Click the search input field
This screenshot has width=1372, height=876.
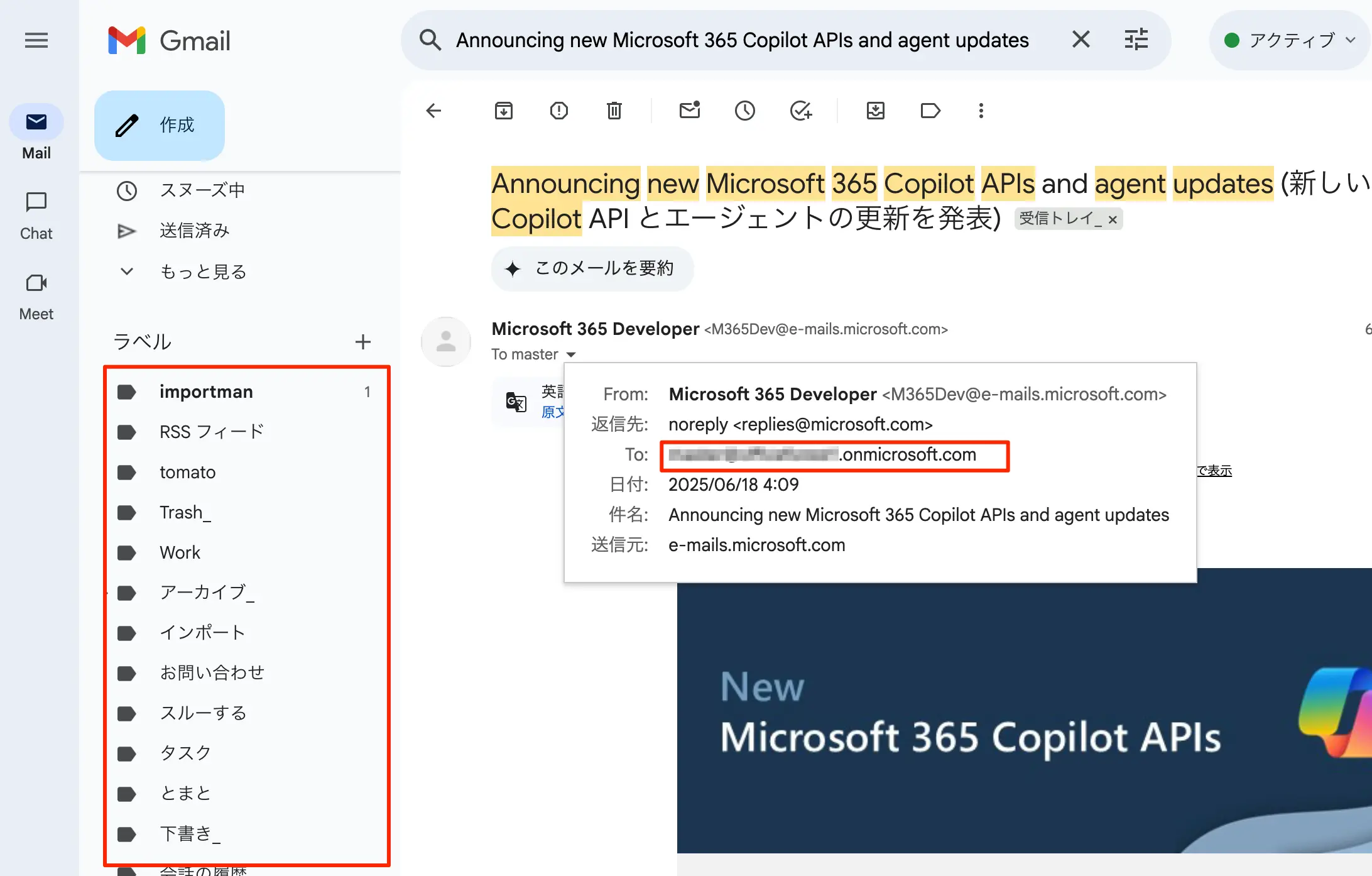tap(743, 40)
